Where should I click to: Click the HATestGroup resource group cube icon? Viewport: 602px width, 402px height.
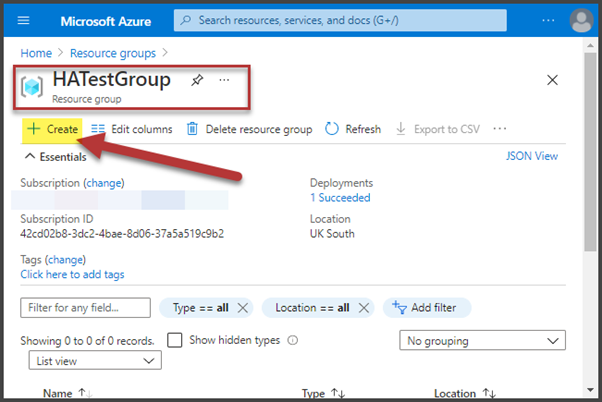[32, 87]
